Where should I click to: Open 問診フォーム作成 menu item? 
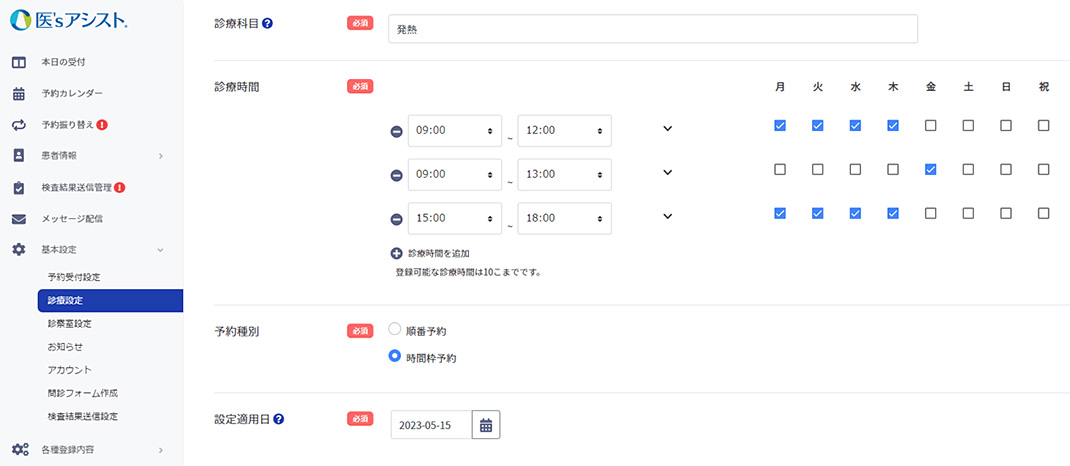pyautogui.click(x=82, y=393)
